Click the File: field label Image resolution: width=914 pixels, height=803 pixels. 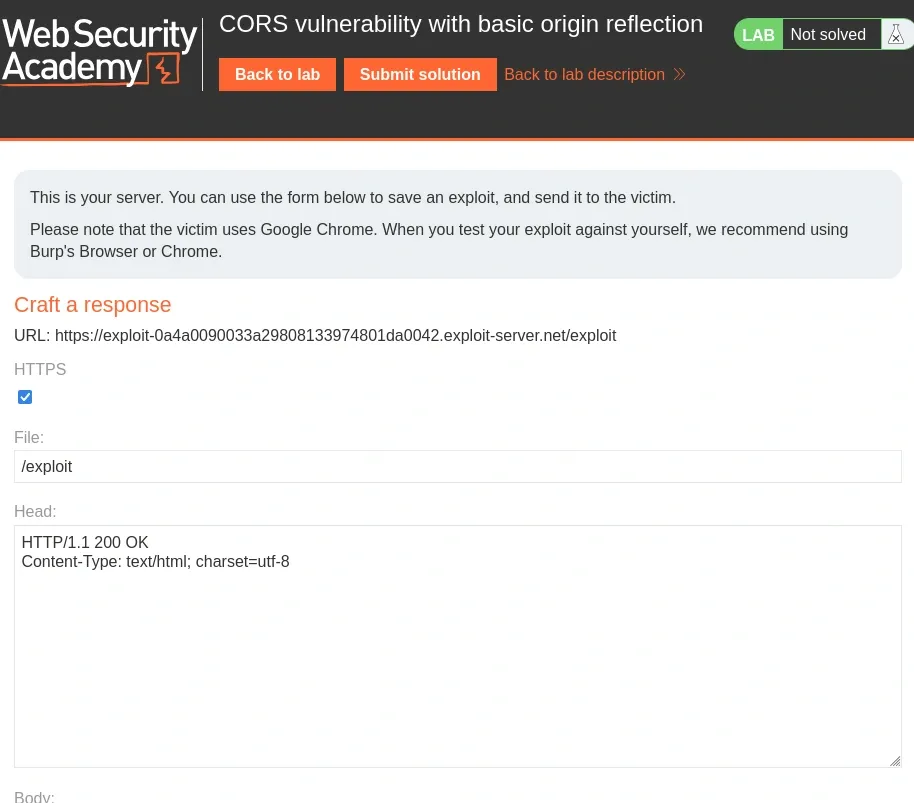pyautogui.click(x=29, y=437)
